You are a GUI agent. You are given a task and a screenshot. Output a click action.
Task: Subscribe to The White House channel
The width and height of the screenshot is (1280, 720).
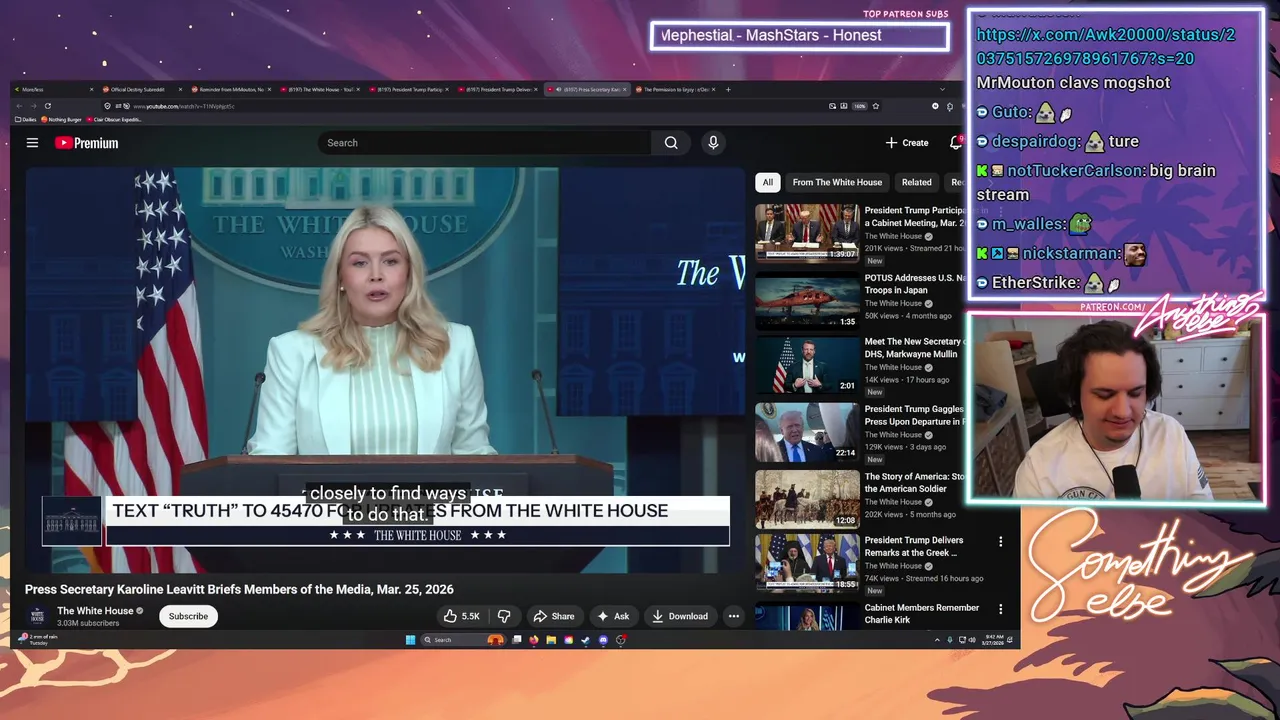pyautogui.click(x=188, y=616)
